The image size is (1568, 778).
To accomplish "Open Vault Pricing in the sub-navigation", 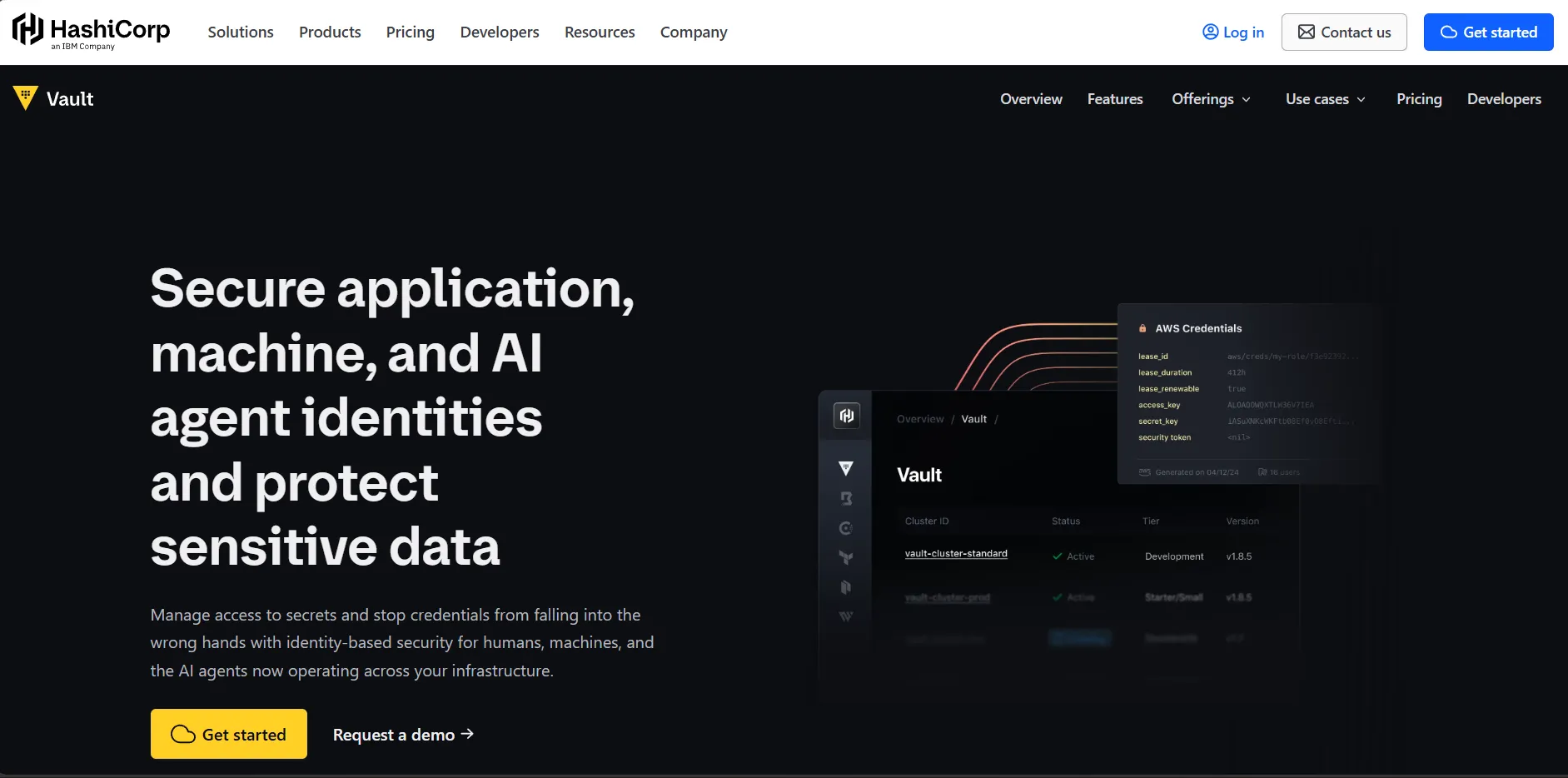I will [x=1419, y=98].
